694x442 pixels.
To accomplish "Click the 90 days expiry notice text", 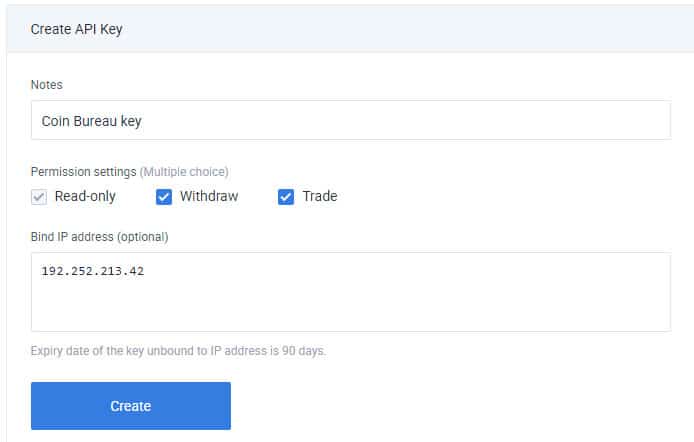I will [178, 351].
